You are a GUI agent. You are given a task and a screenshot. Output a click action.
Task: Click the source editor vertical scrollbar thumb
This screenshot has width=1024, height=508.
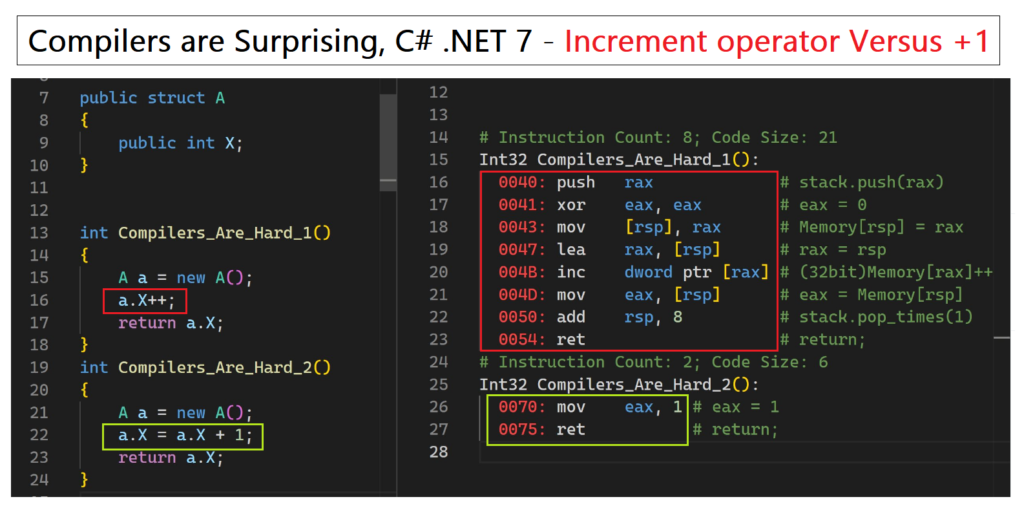tap(388, 142)
